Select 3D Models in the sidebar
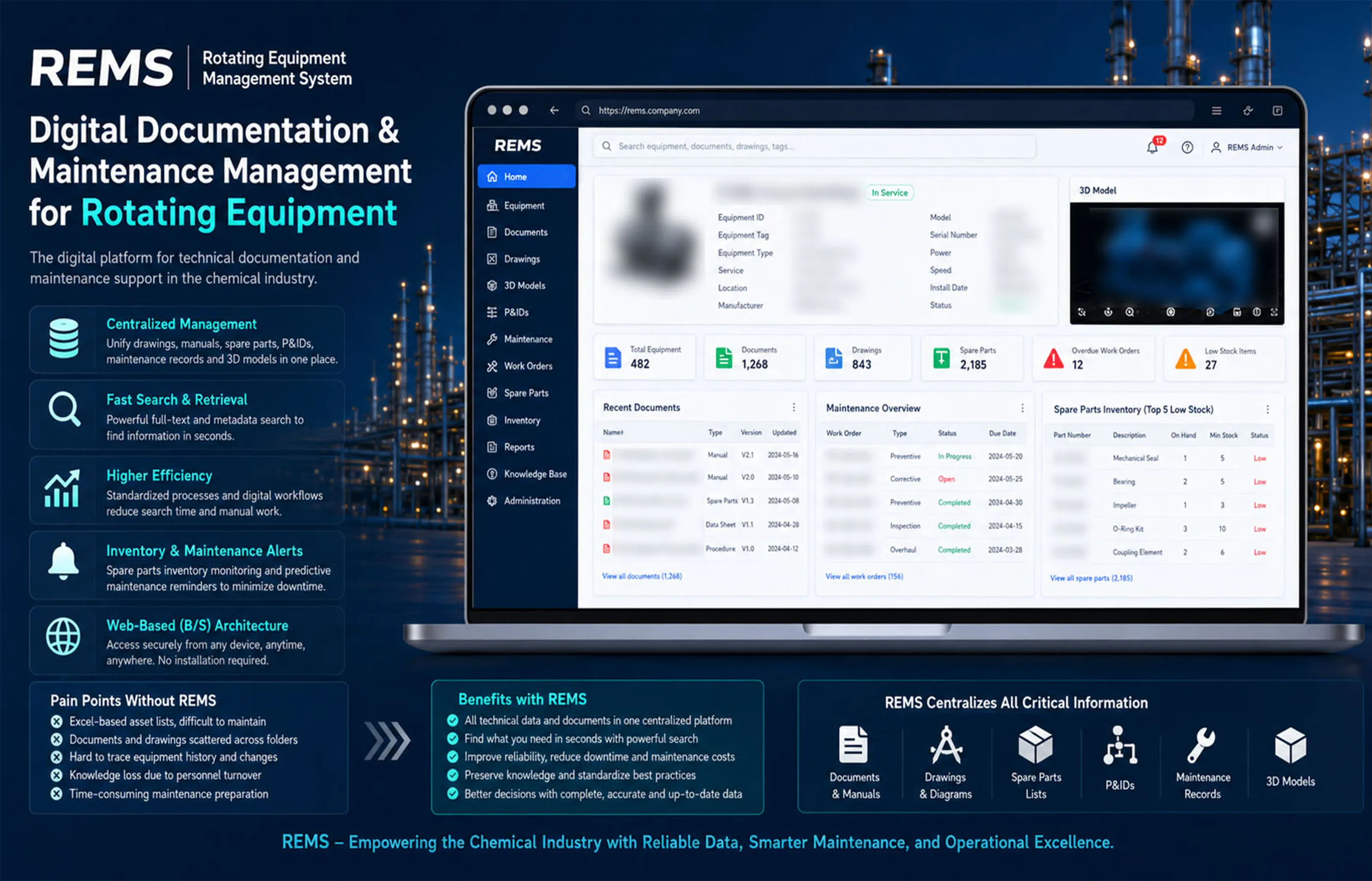Viewport: 1372px width, 881px height. click(x=516, y=286)
